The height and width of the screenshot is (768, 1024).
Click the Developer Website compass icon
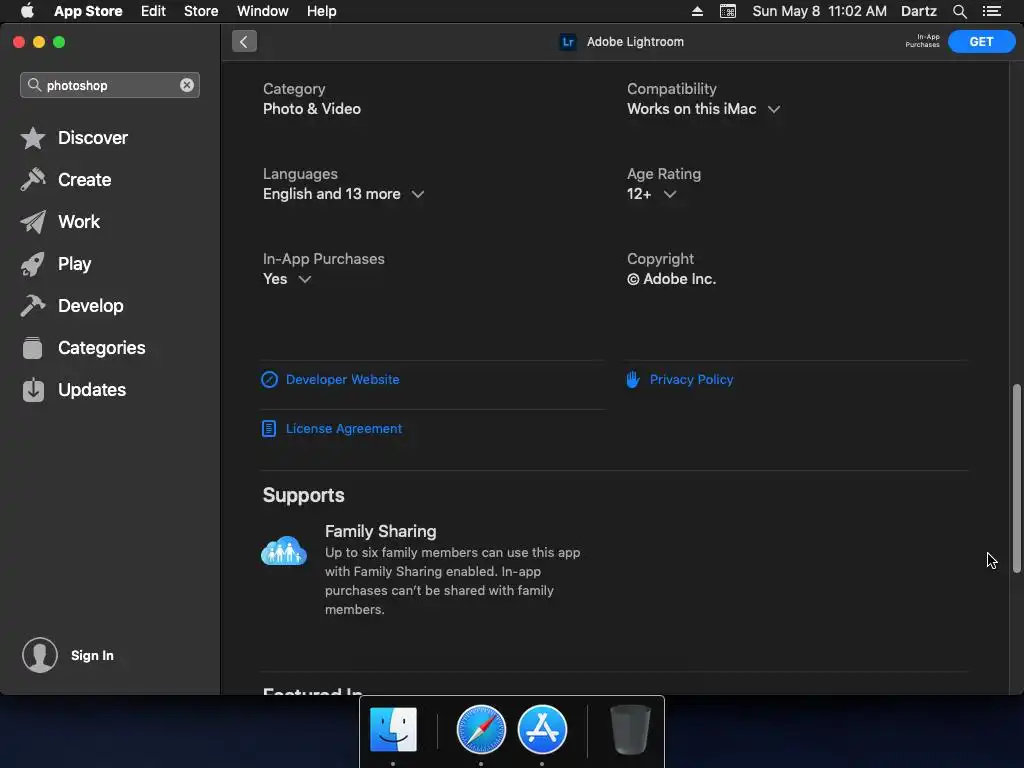[x=270, y=379]
